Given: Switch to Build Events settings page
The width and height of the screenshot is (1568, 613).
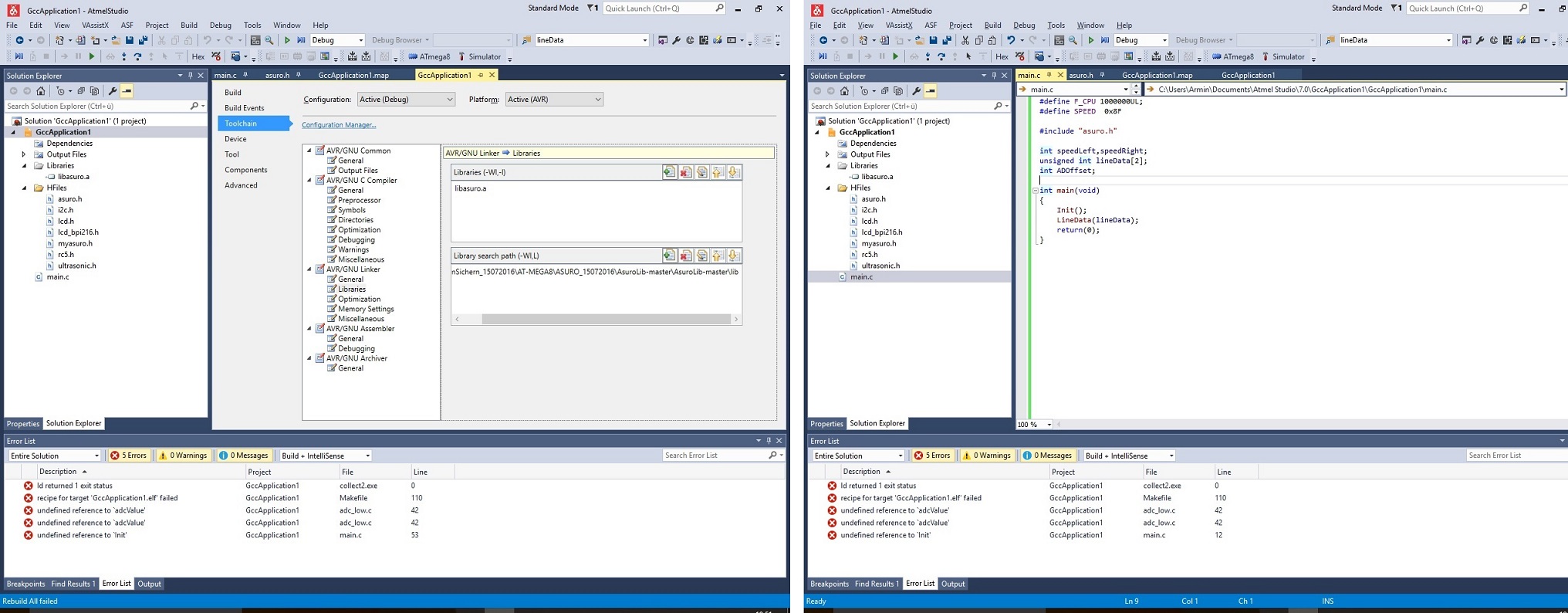Looking at the screenshot, I should click(244, 108).
